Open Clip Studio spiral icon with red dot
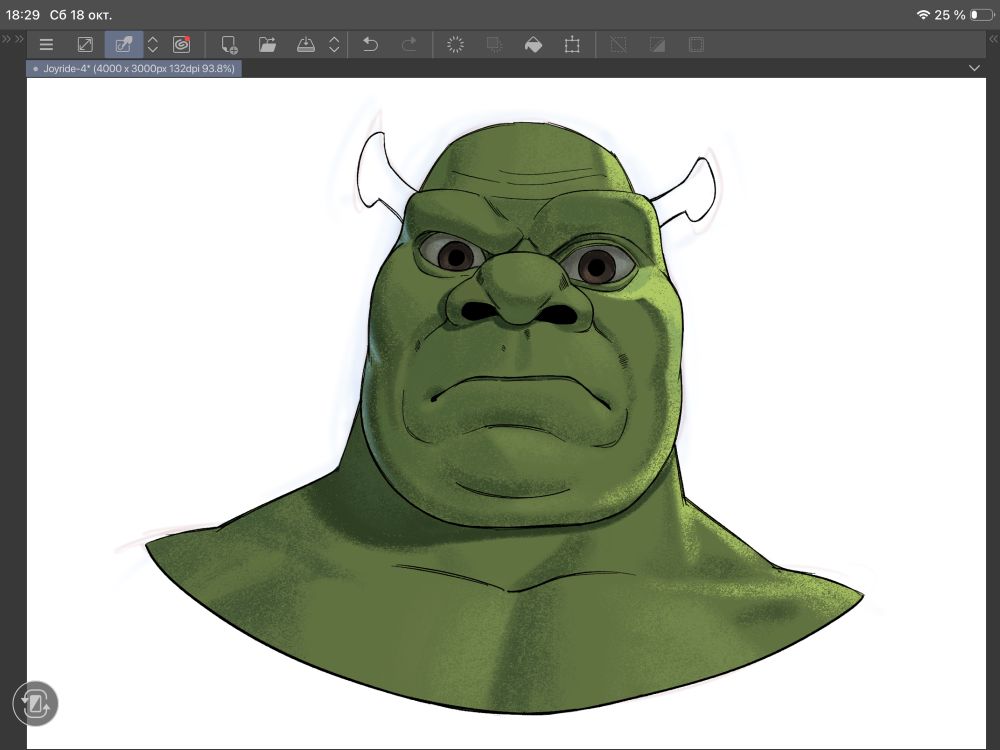Image resolution: width=1000 pixels, height=750 pixels. 181,45
